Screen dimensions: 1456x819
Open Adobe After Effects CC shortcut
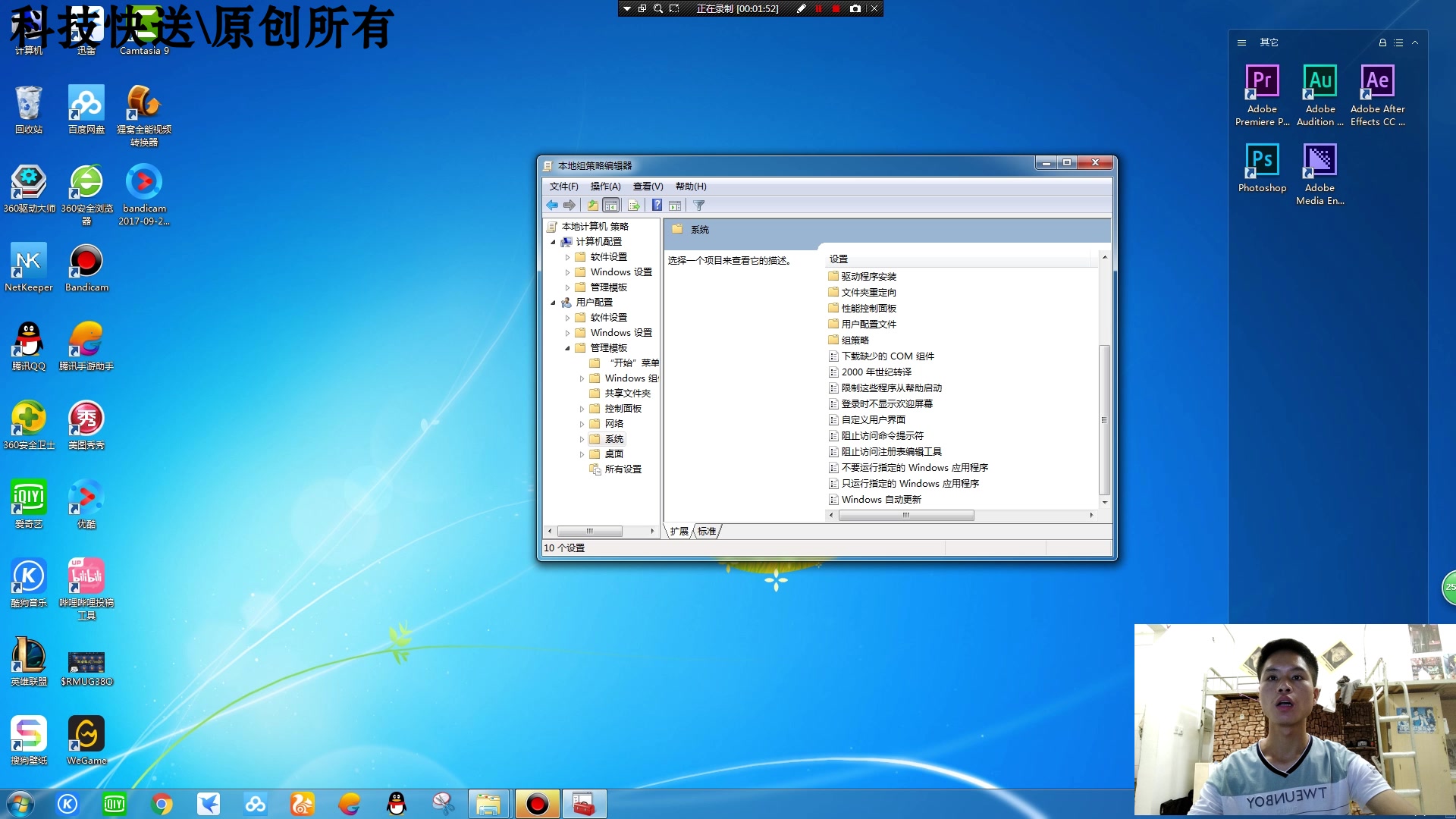[1377, 94]
